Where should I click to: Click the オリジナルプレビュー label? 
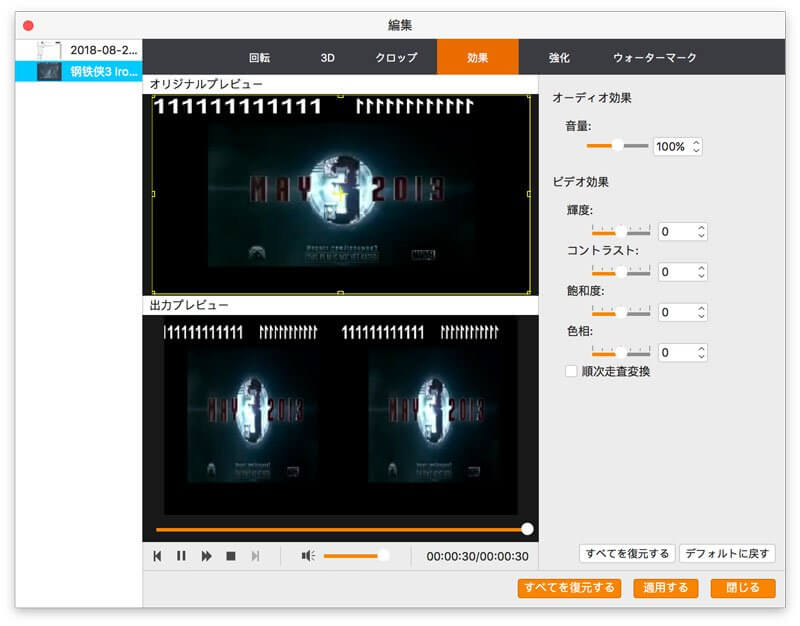pyautogui.click(x=206, y=84)
